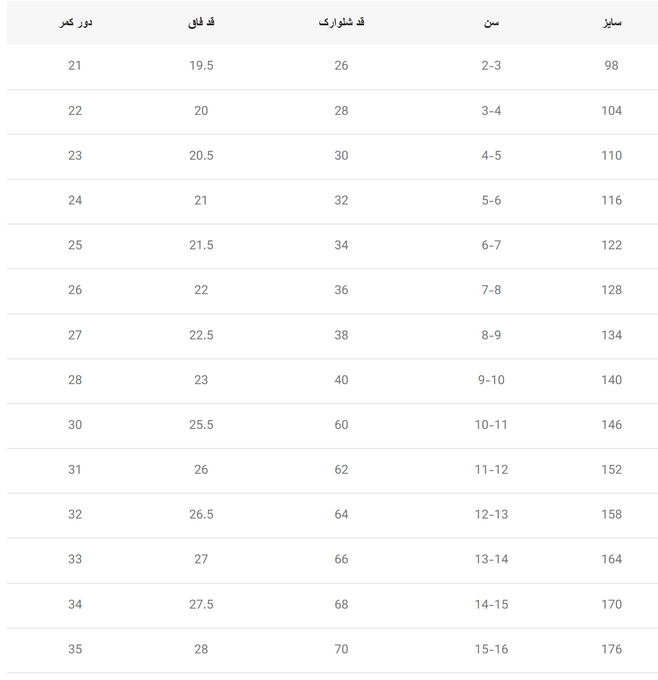Click the shorts length 60 cell
Viewport: 658px width, 680px height.
(341, 425)
